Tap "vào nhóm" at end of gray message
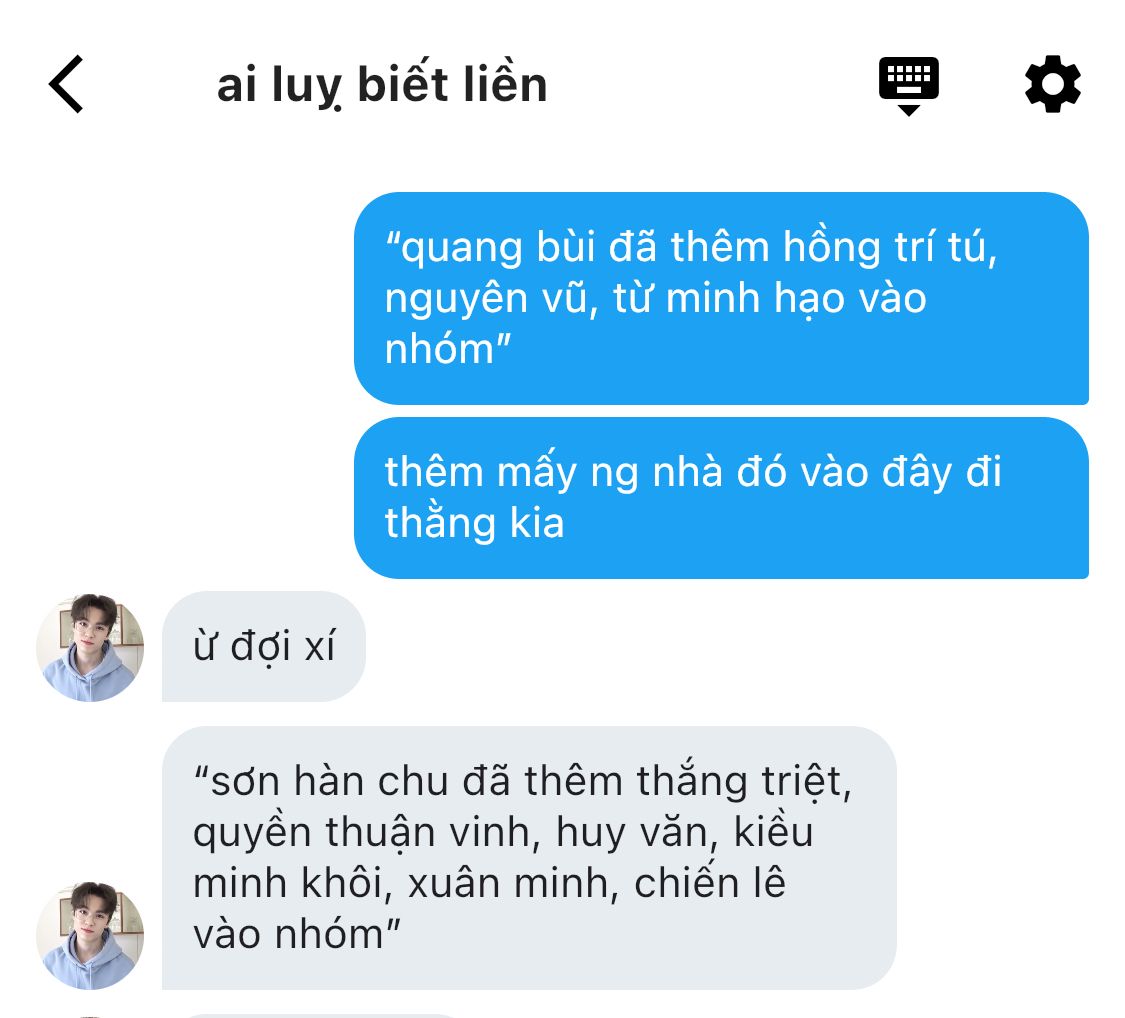Viewport: 1125px width, 1018px height. (x=296, y=934)
